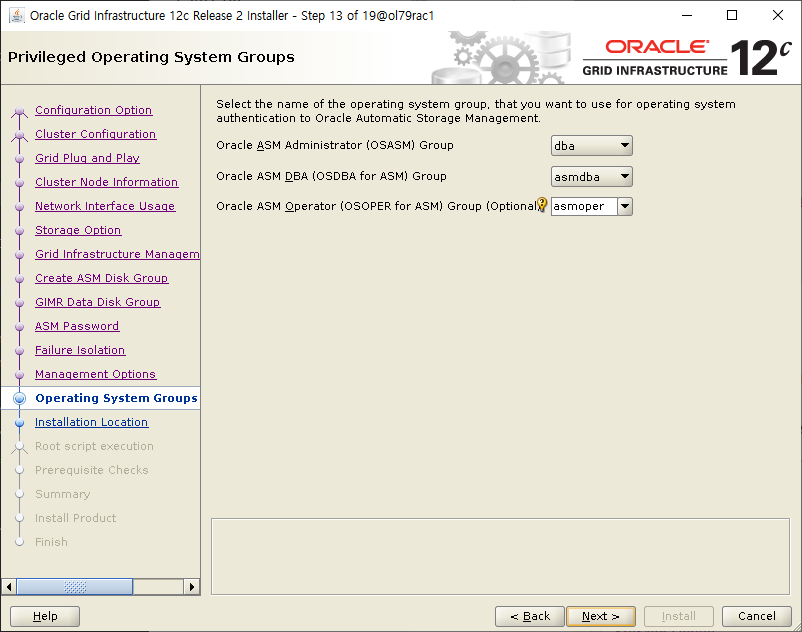Click the left arrow of sidebar scrollbar
Screen dimensions: 802x632
9,586
